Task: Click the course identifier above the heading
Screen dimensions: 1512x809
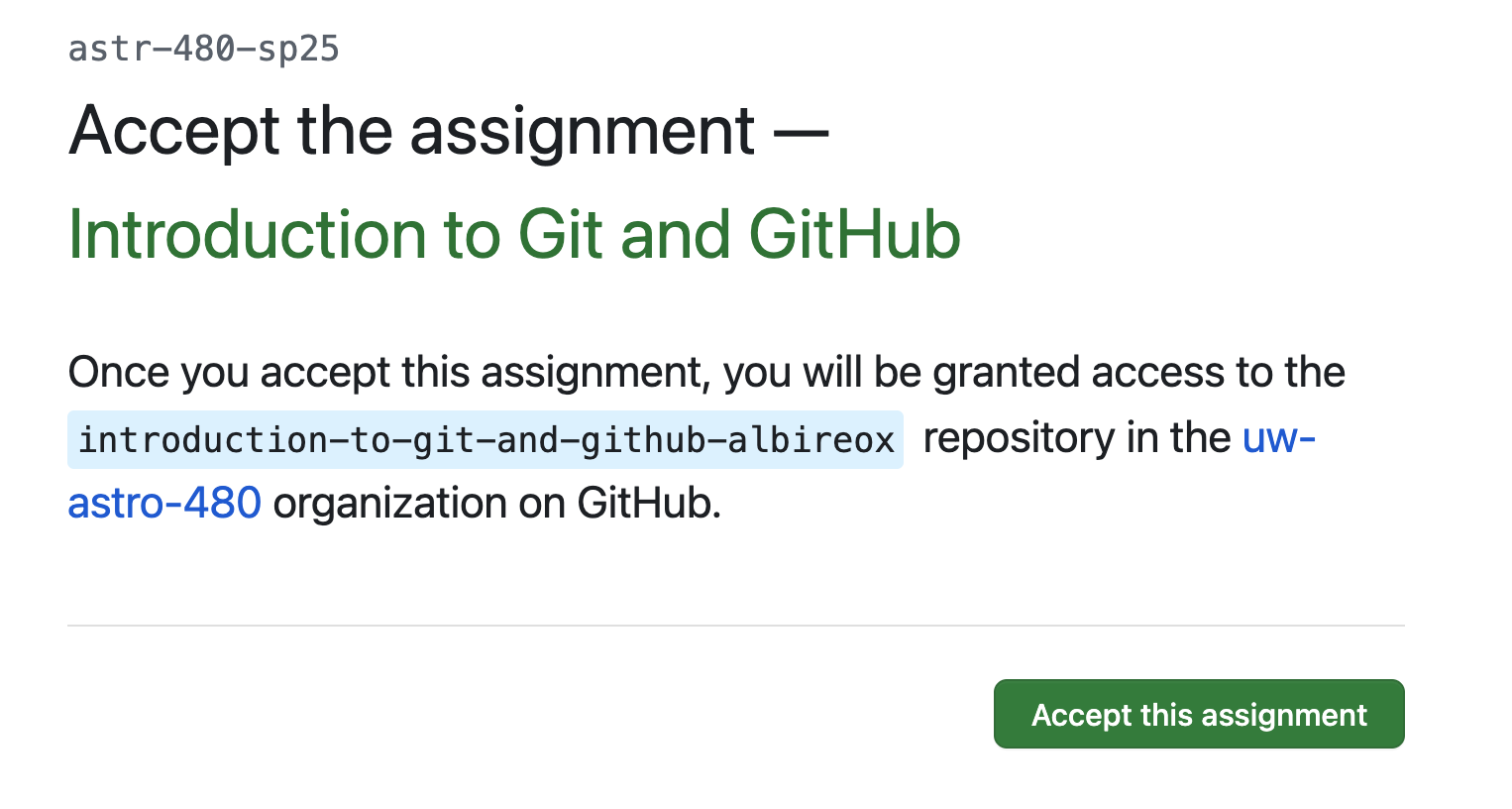Action: [x=203, y=48]
